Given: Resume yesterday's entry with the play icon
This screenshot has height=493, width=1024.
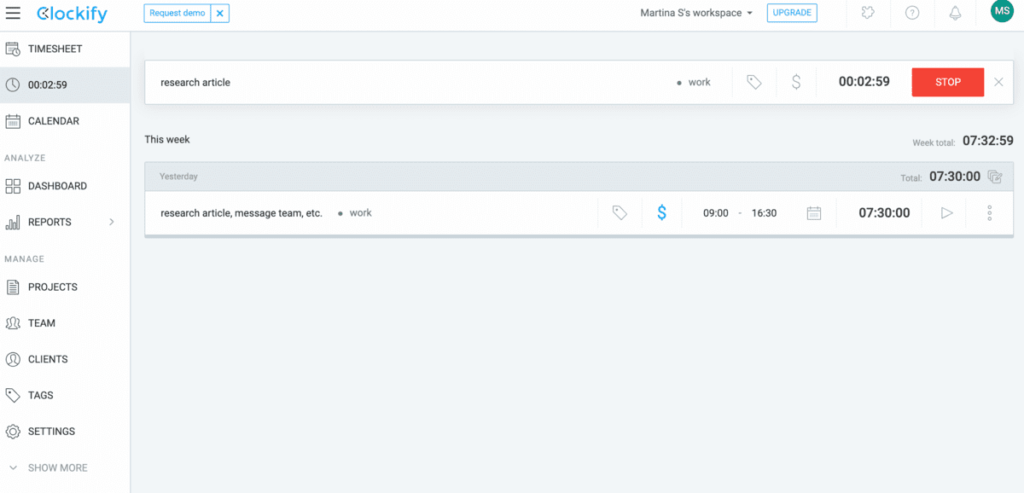Looking at the screenshot, I should pos(947,213).
